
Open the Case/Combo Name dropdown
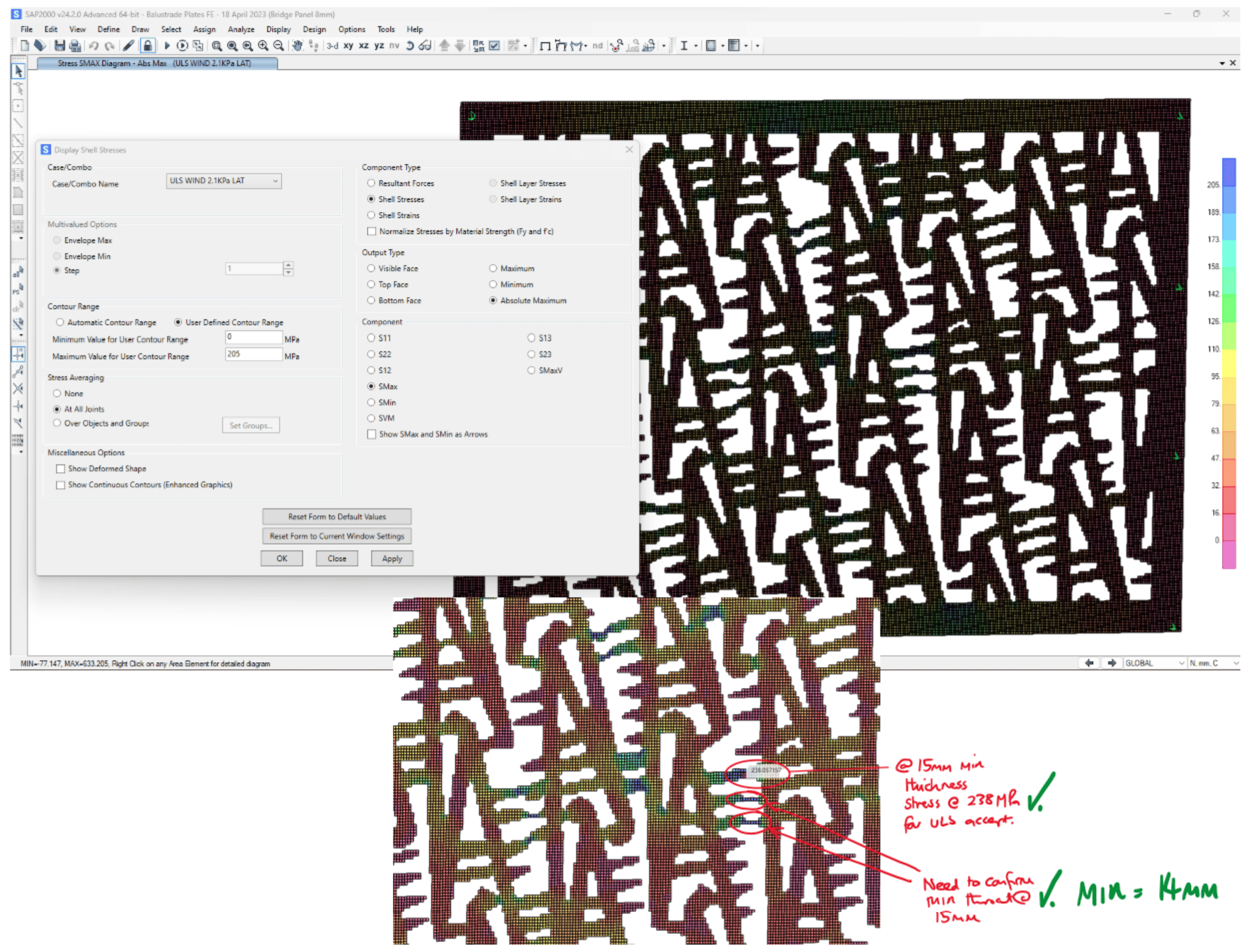click(x=224, y=181)
